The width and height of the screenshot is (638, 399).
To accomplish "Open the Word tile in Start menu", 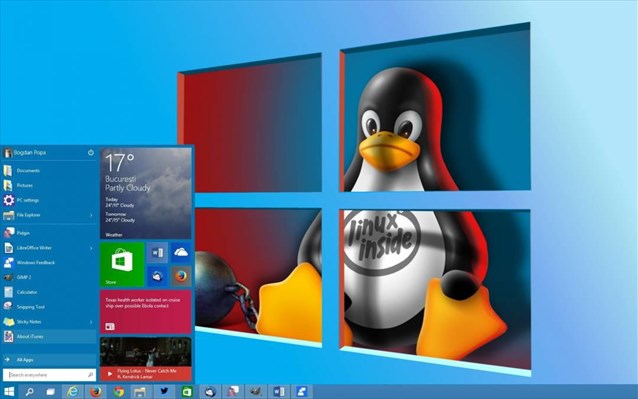I will point(157,253).
